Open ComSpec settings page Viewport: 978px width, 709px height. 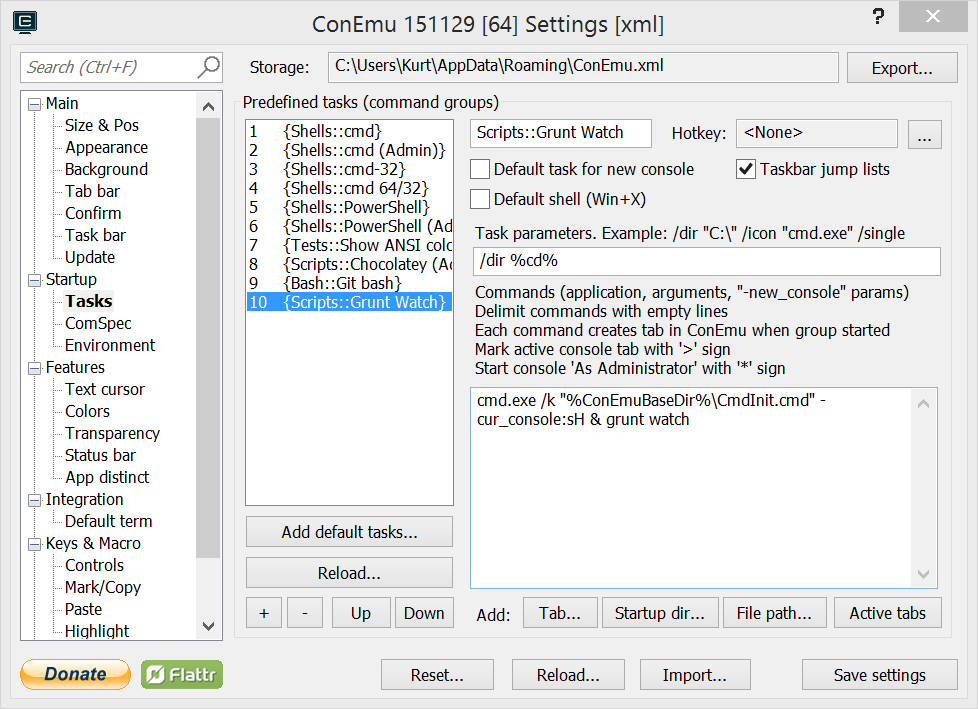(x=99, y=323)
